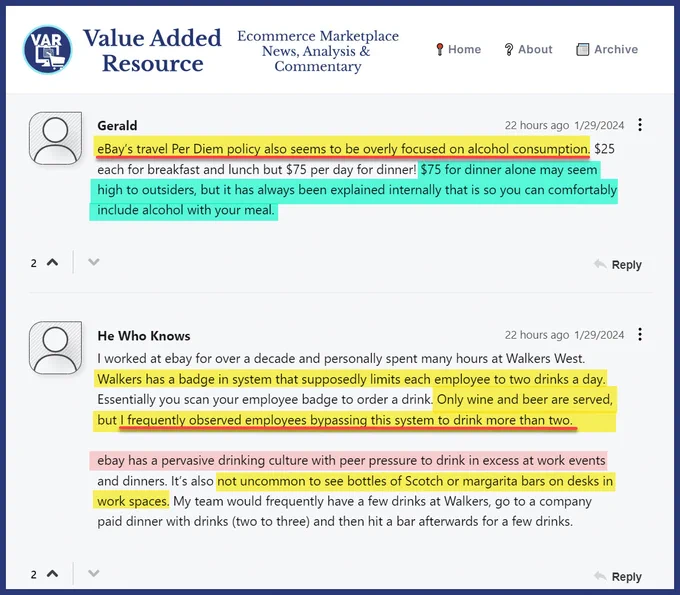The image size is (680, 595).
Task: Open the Archive navigation link
Action: click(607, 49)
